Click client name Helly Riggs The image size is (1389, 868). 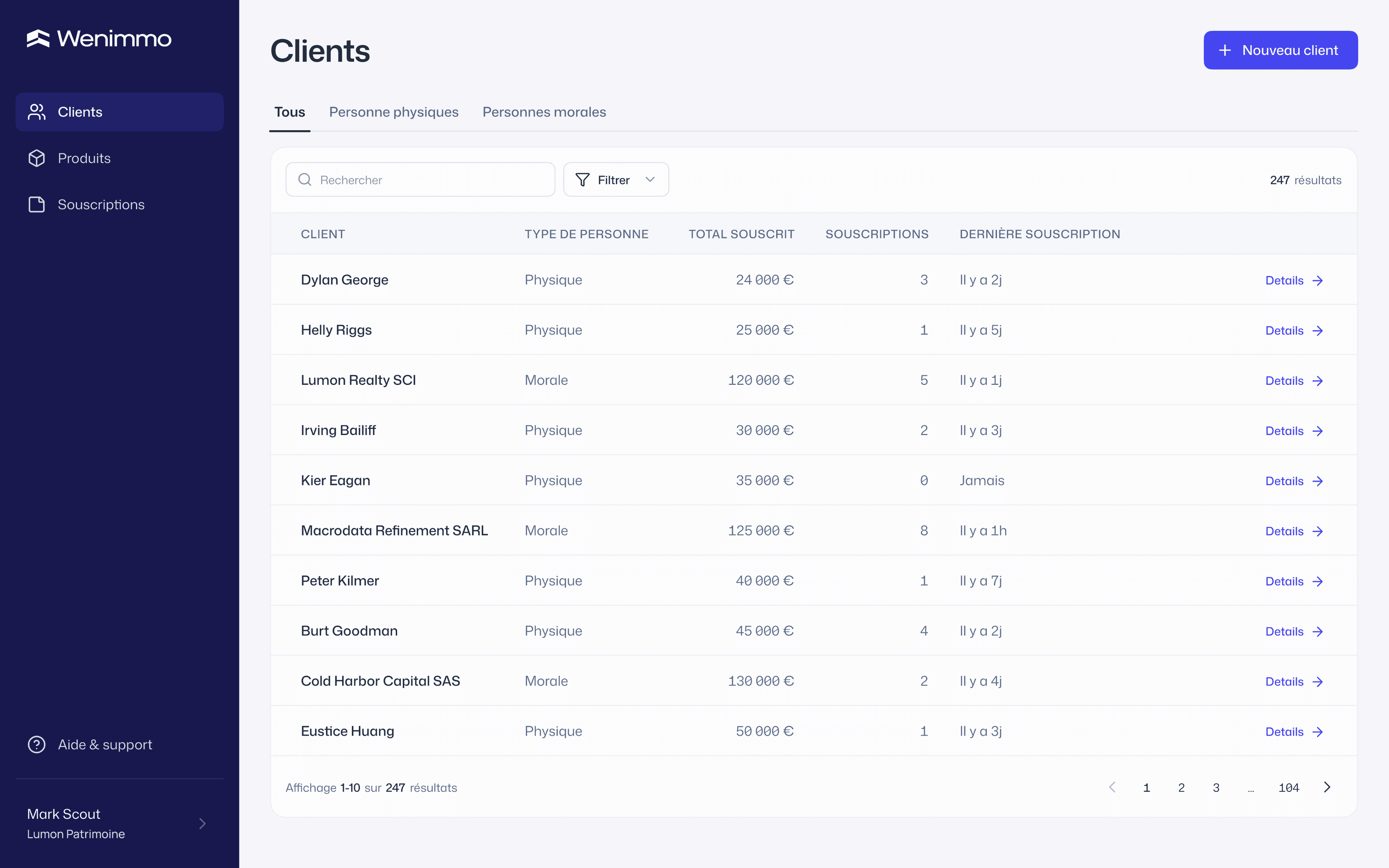pyautogui.click(x=336, y=330)
